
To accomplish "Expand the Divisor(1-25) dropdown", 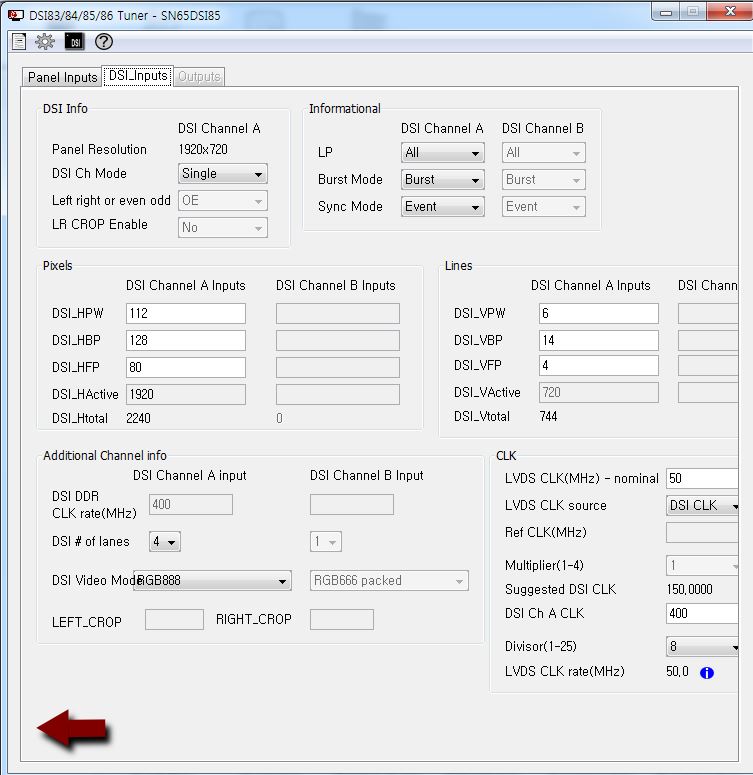I will [x=702, y=646].
